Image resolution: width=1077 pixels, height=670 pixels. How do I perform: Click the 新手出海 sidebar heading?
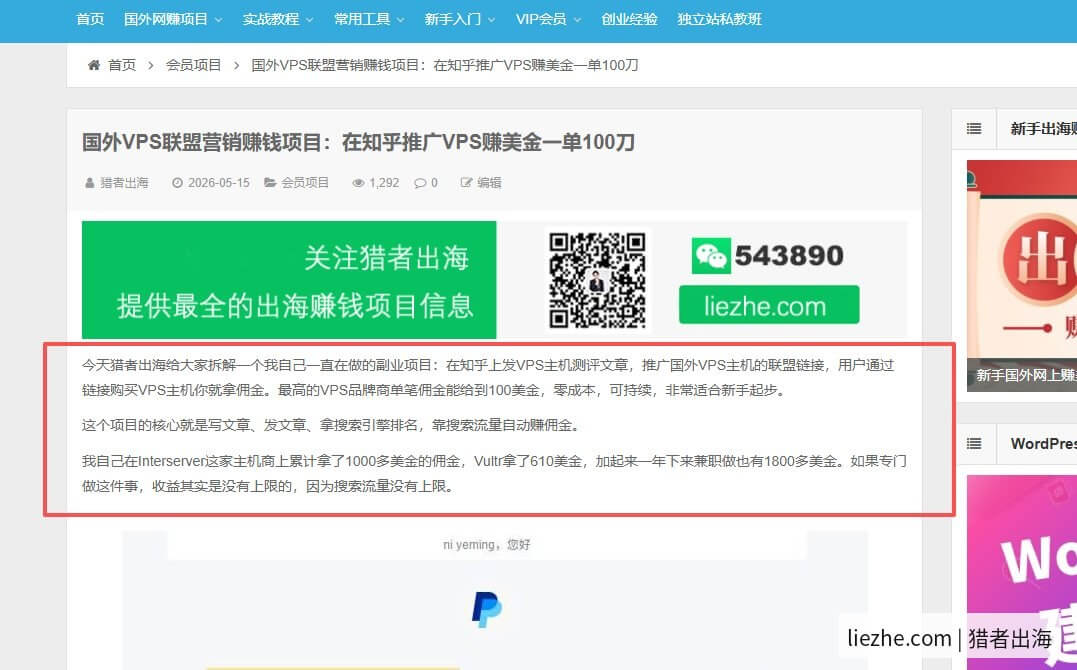[1043, 129]
